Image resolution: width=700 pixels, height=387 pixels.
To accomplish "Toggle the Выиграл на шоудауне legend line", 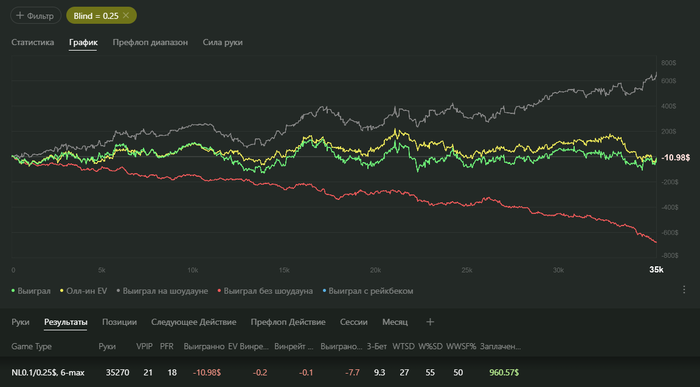I will 162,291.
